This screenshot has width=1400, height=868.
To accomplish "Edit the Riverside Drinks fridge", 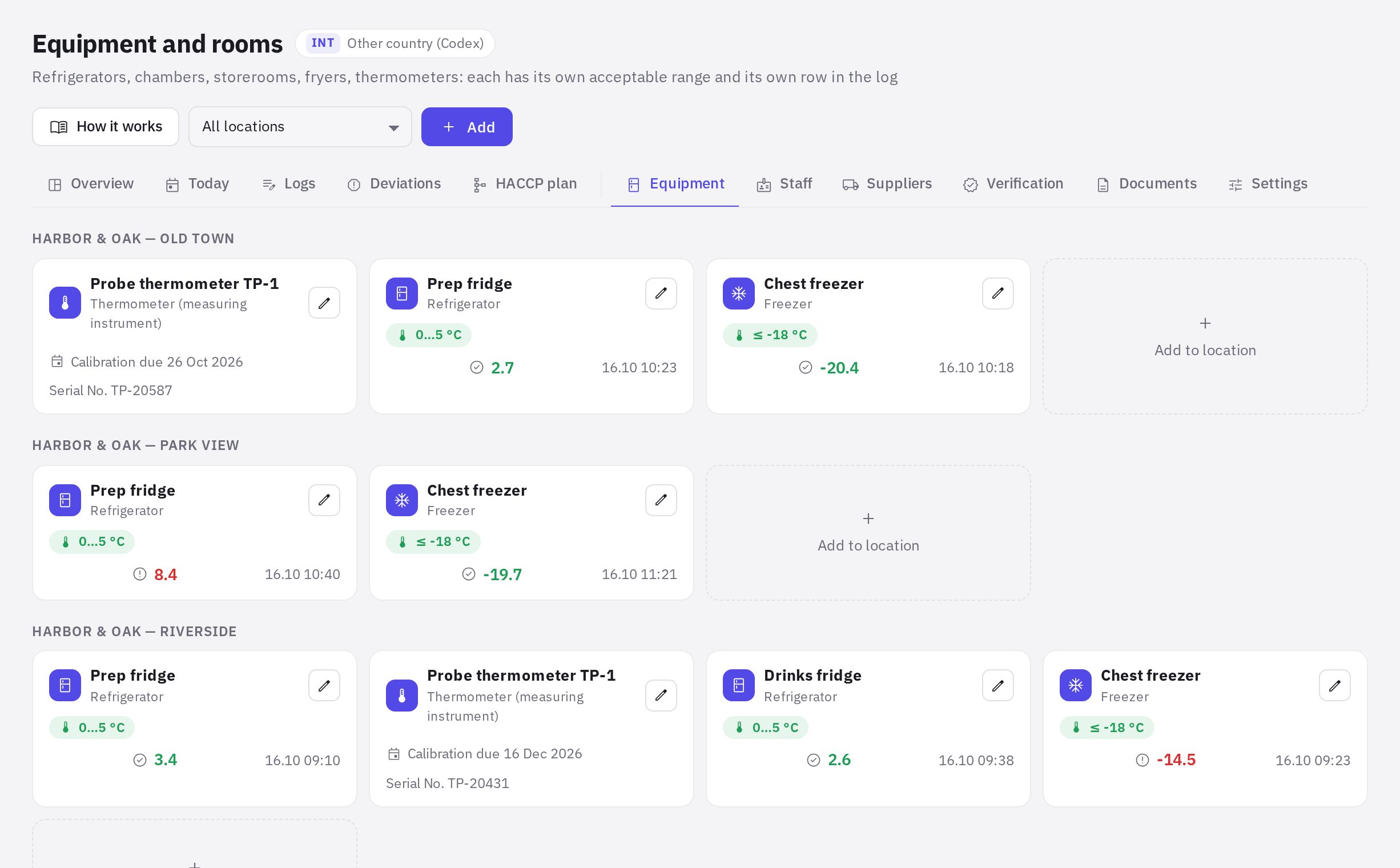I will [997, 685].
